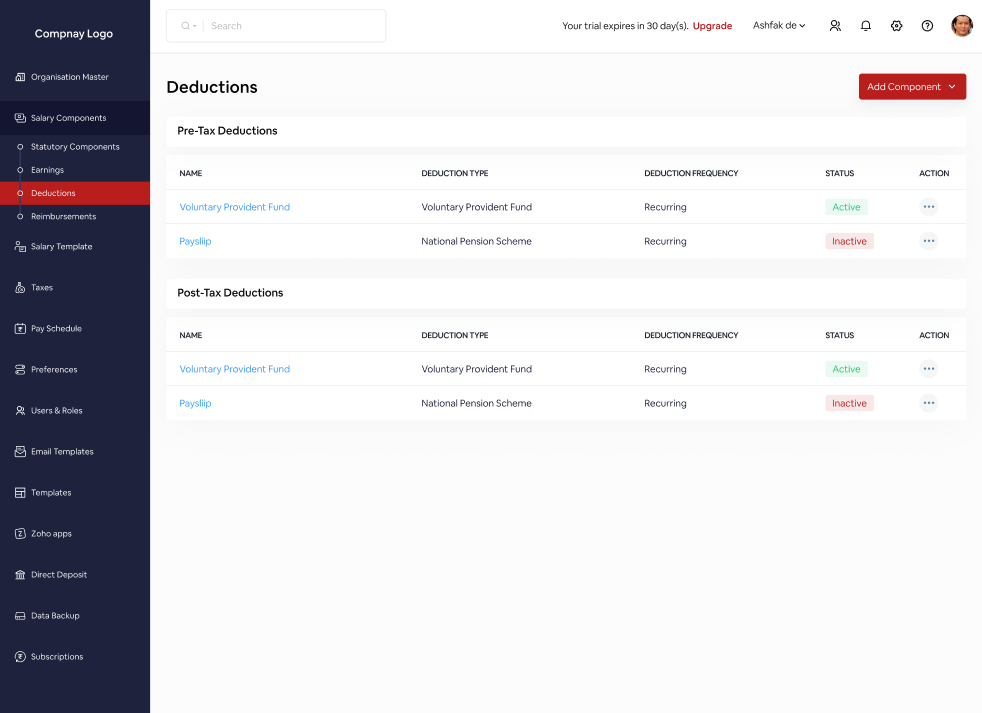The height and width of the screenshot is (713, 982).
Task: Open the users icon in top bar
Action: 835,26
